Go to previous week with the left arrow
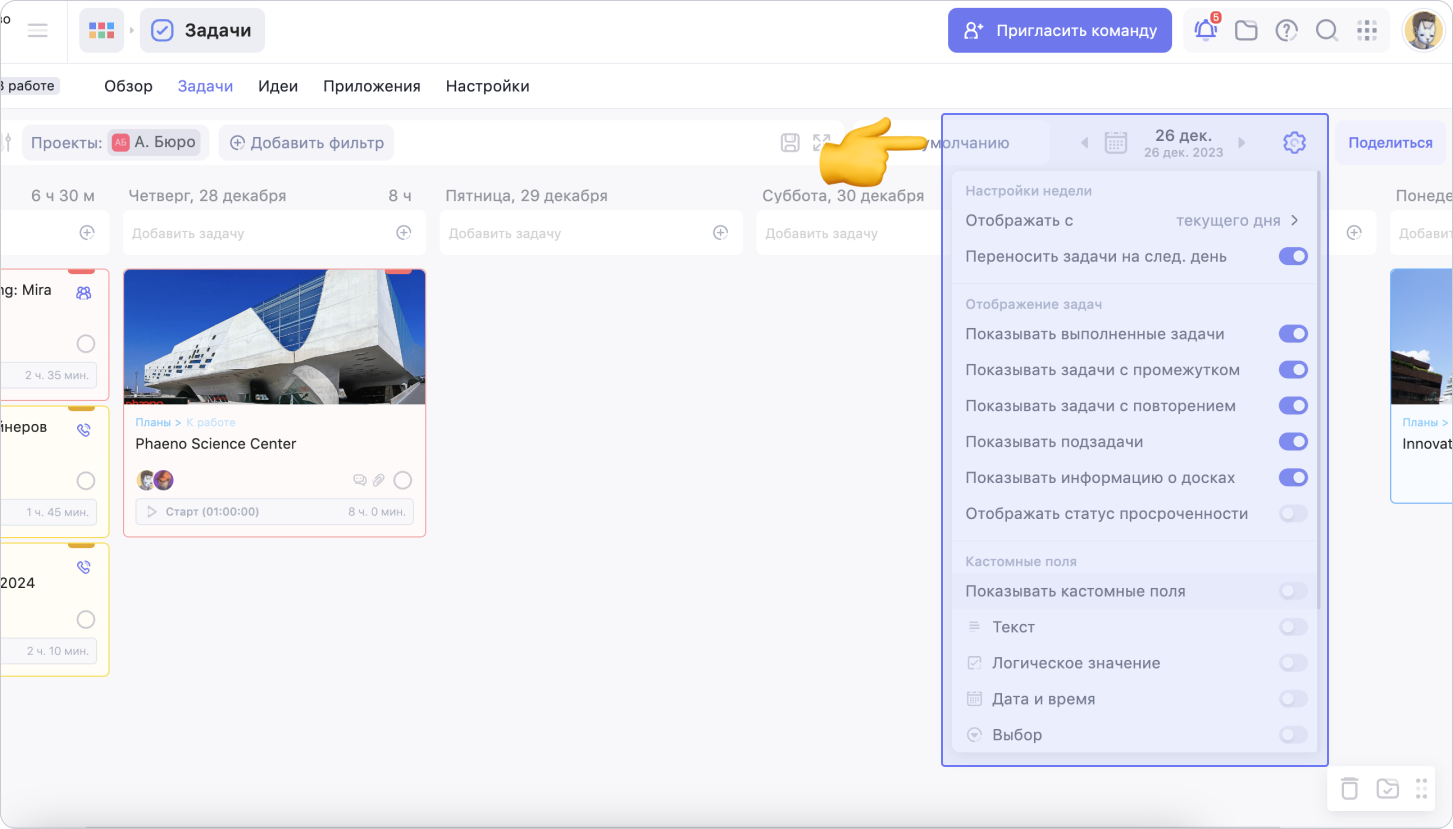Image resolution: width=1453 pixels, height=829 pixels. (x=1084, y=143)
